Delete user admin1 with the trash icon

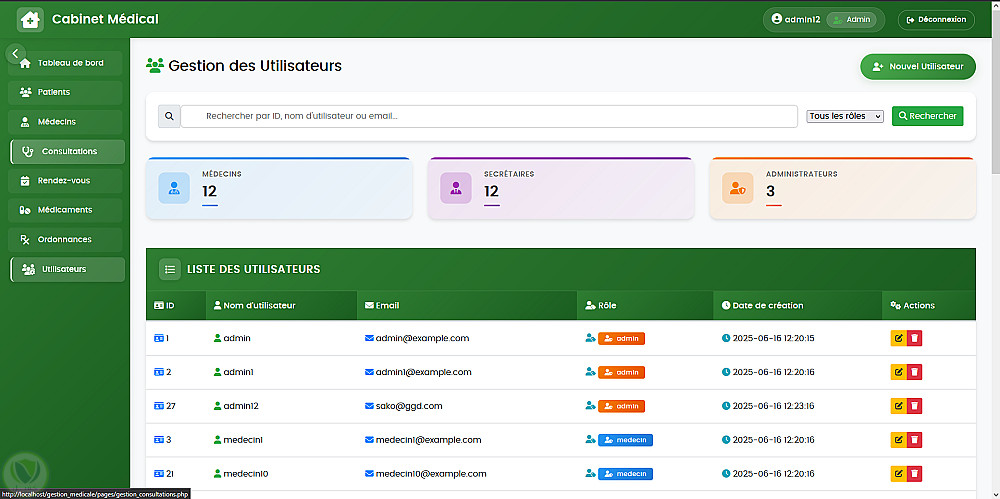915,372
